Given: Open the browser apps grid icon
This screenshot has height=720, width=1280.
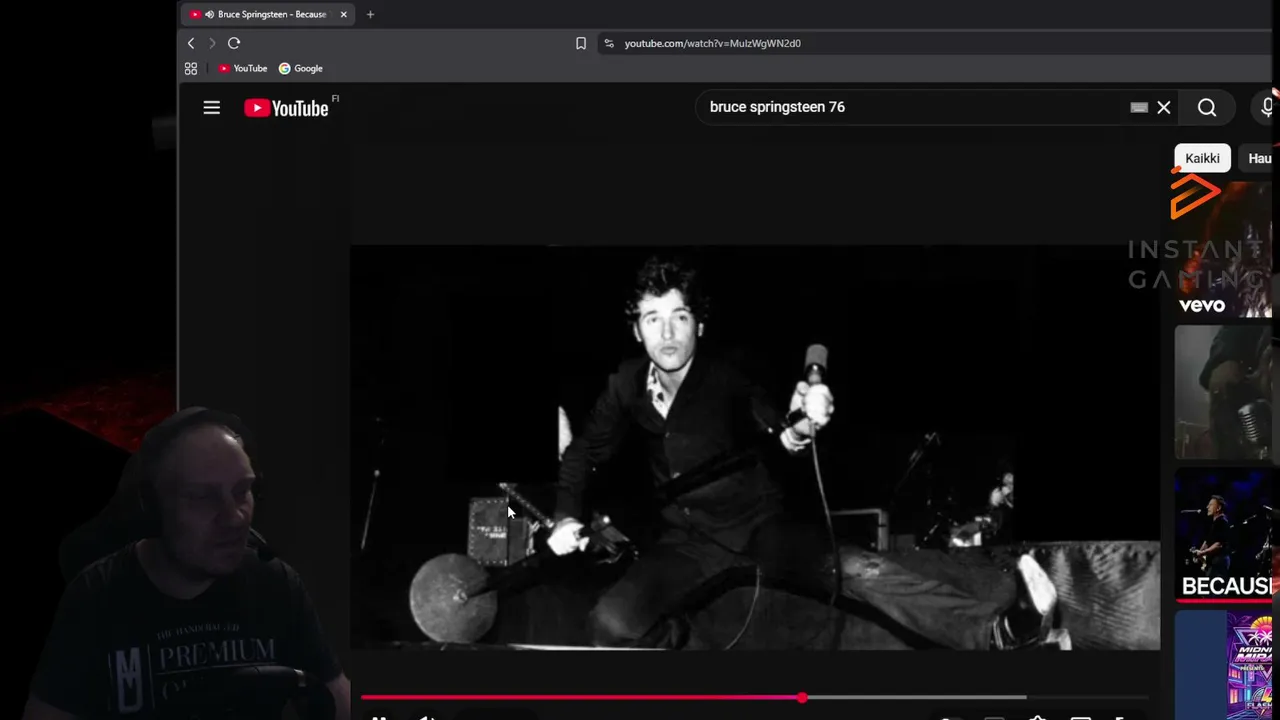Looking at the screenshot, I should (191, 68).
